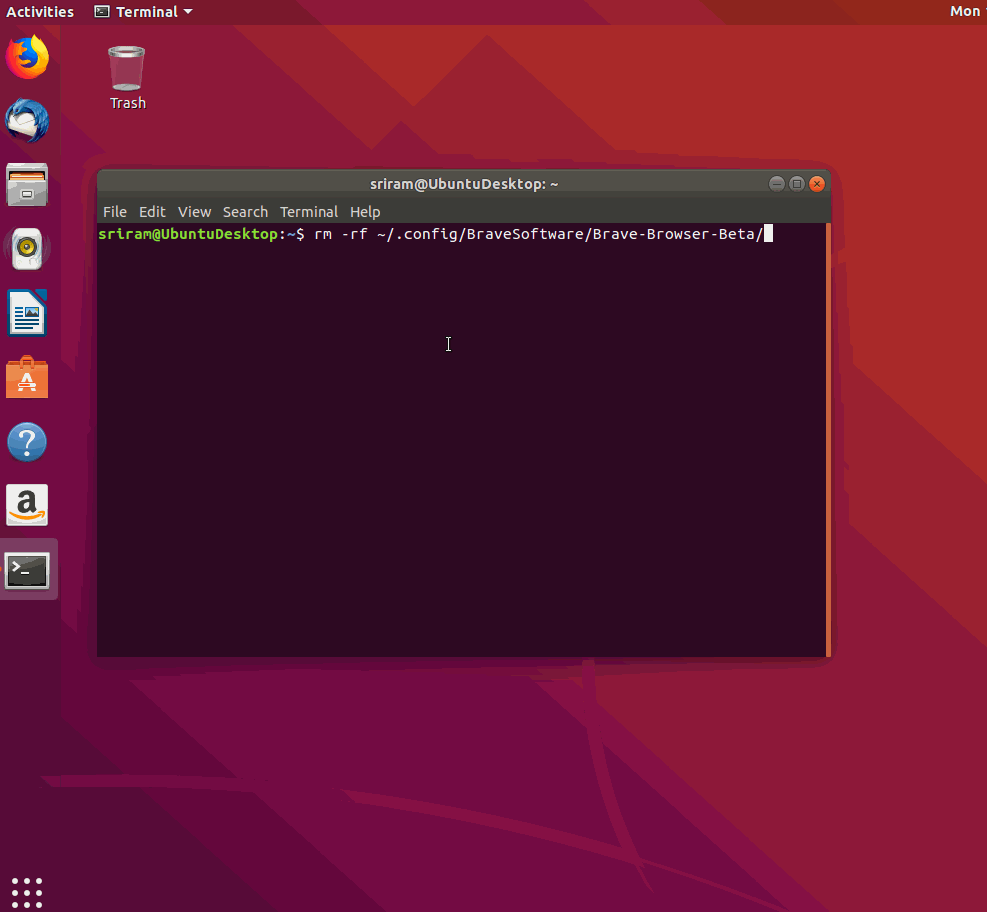This screenshot has width=987, height=912.
Task: Click the terminal vertical scrollbar
Action: (x=828, y=440)
